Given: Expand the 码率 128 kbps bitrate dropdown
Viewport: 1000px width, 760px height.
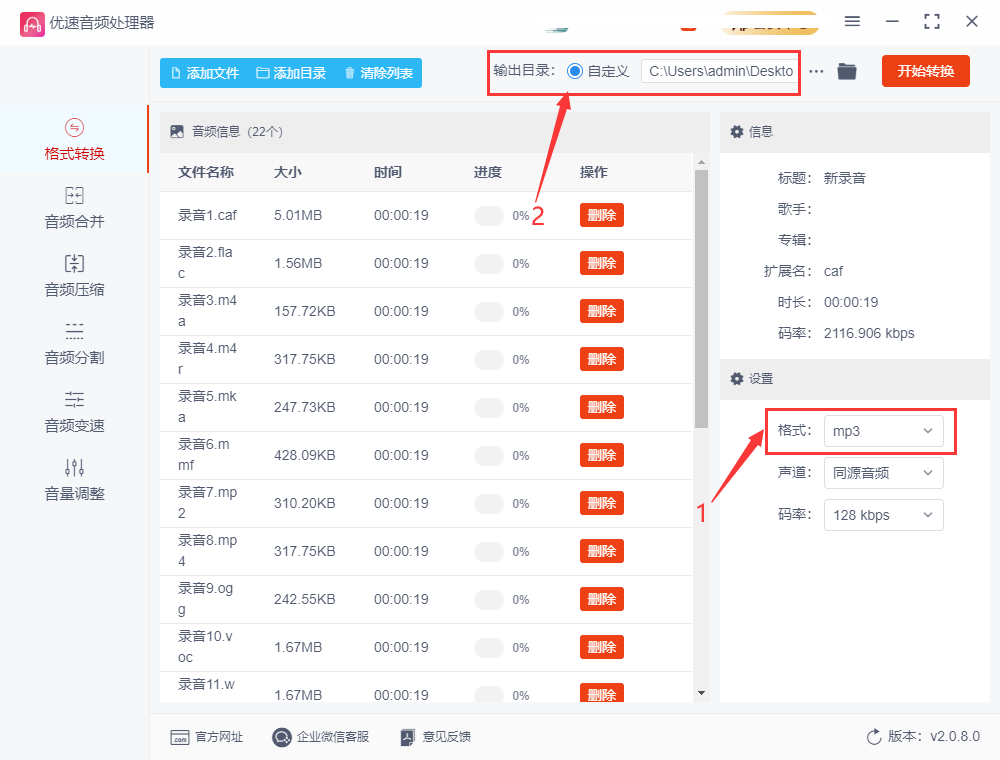Looking at the screenshot, I should (x=883, y=515).
